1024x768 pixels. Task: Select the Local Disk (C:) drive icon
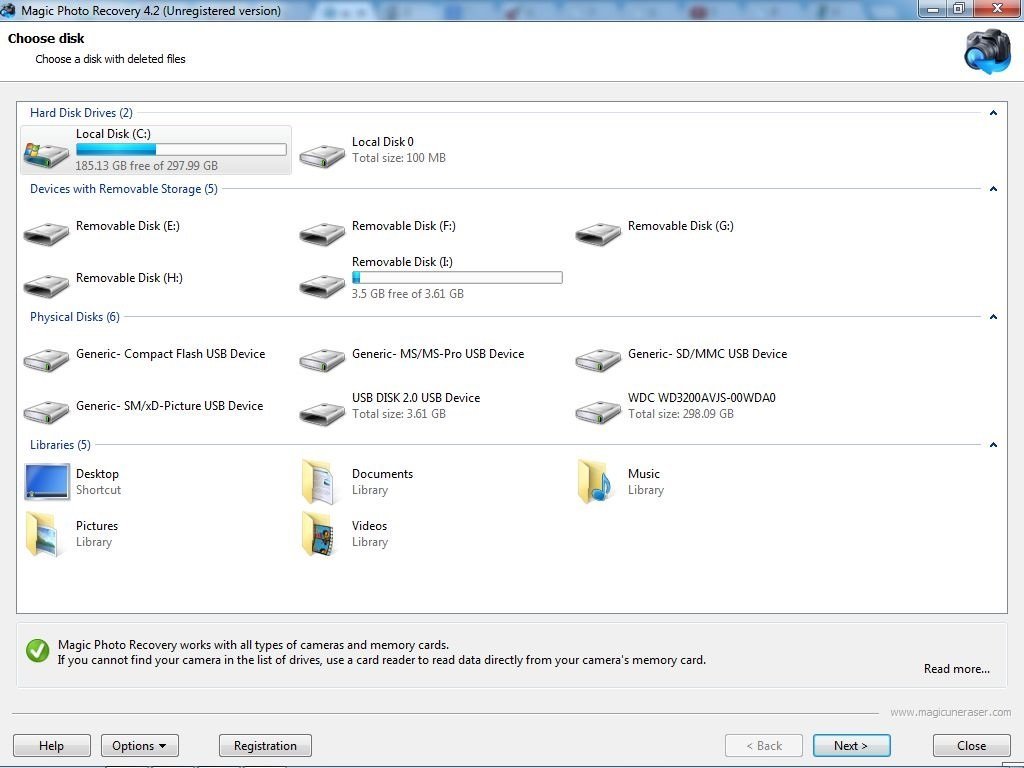(46, 155)
